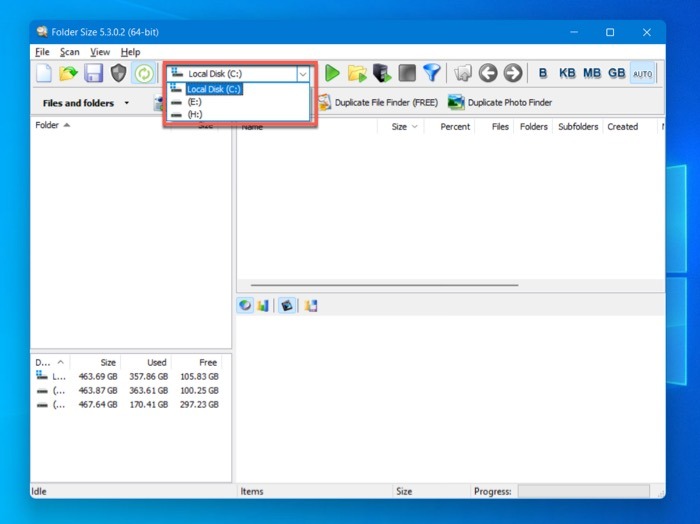Open the Scan menu
This screenshot has height=524, width=700.
(69, 52)
